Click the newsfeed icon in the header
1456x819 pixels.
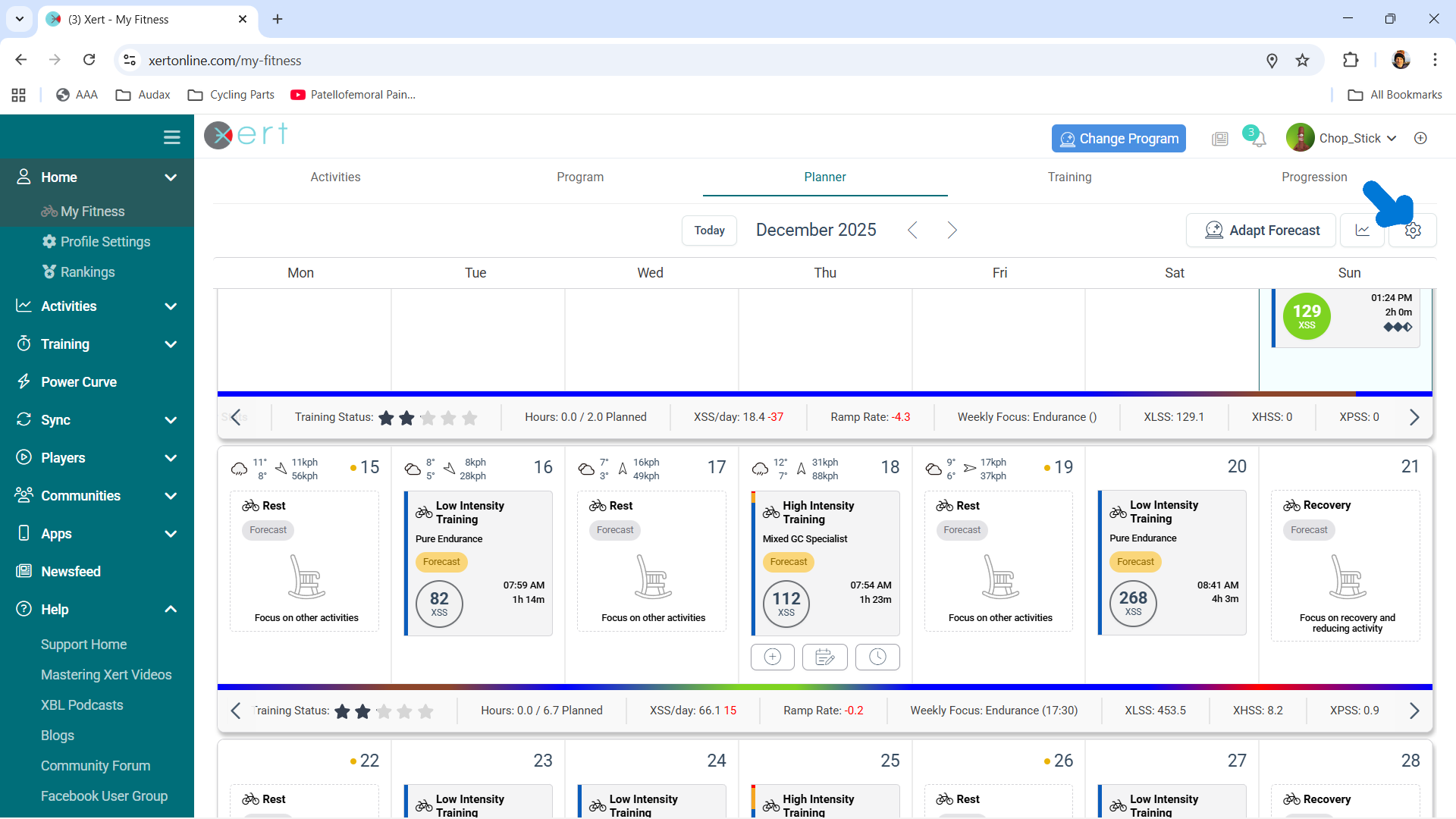(x=1219, y=139)
